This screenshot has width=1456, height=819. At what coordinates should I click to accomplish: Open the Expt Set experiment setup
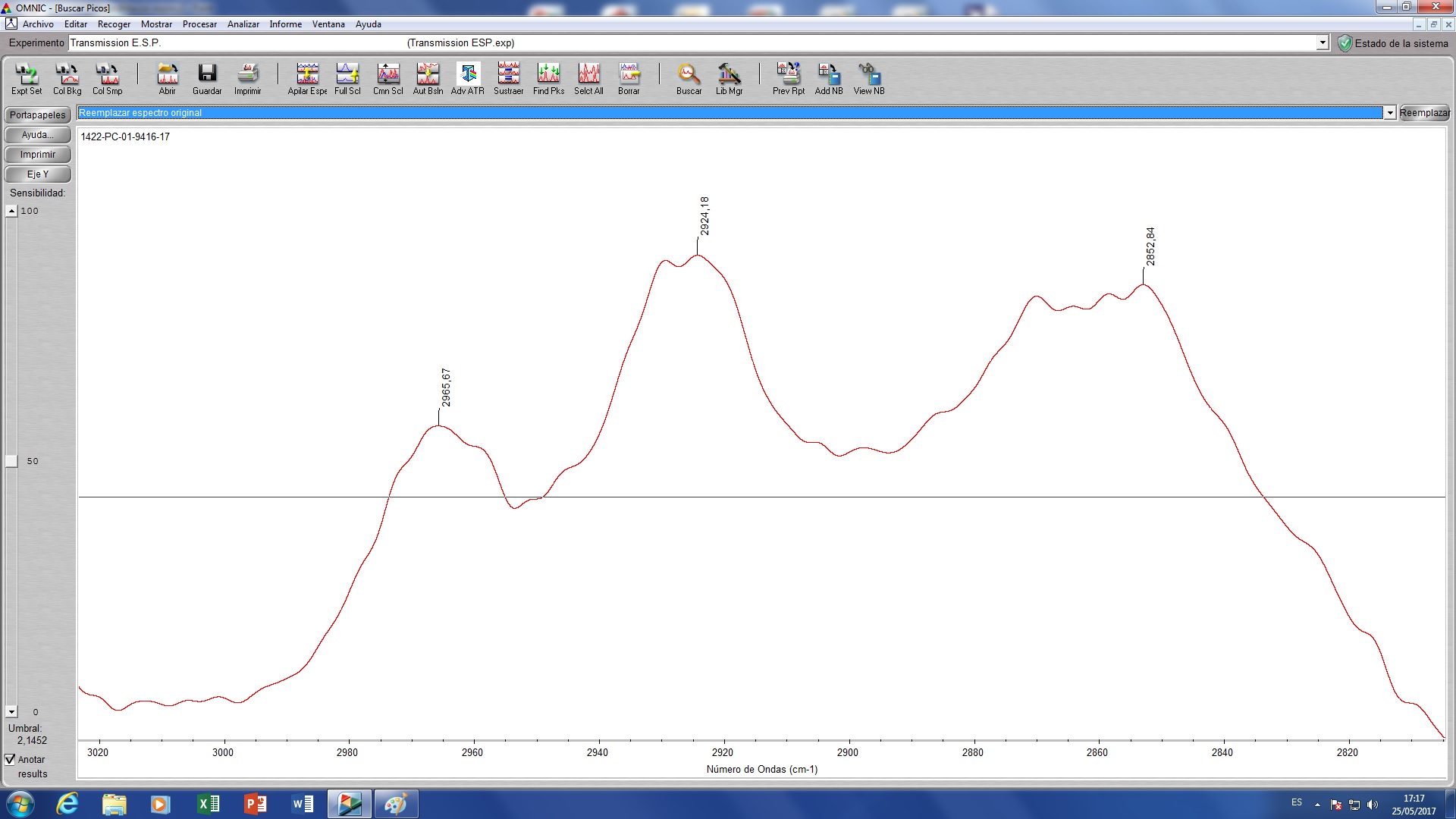point(27,79)
